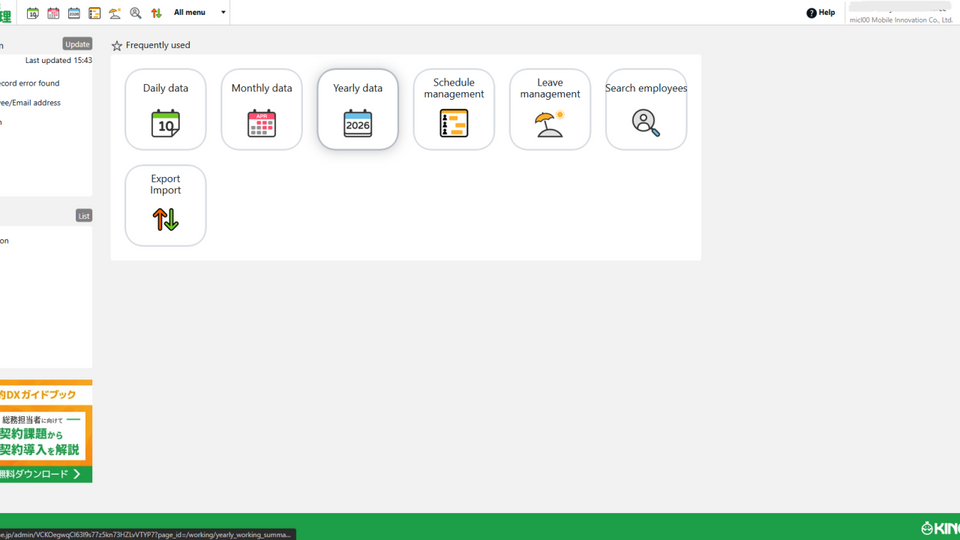Screen dimensions: 960x540
Task: Open the Export Import tile
Action: [x=165, y=206]
